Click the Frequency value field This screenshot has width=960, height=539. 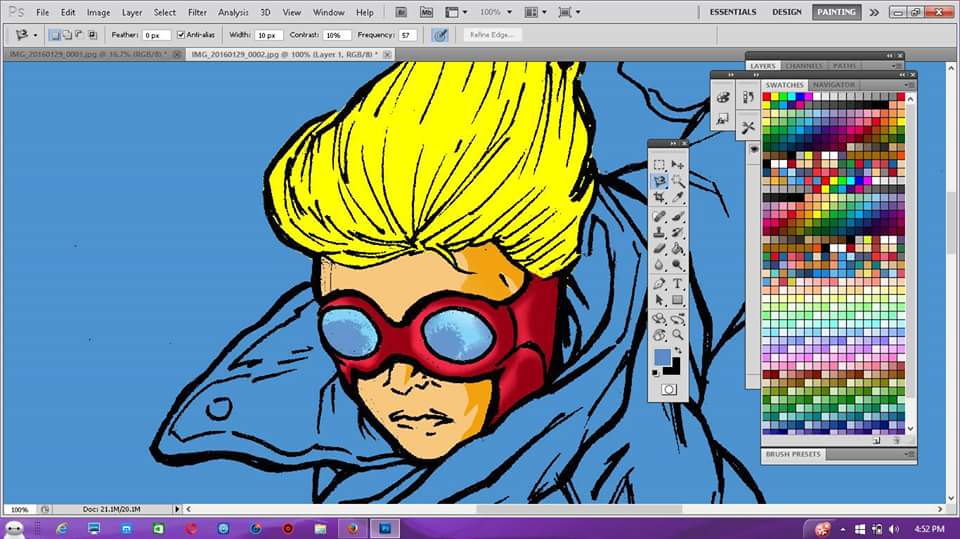pos(407,35)
